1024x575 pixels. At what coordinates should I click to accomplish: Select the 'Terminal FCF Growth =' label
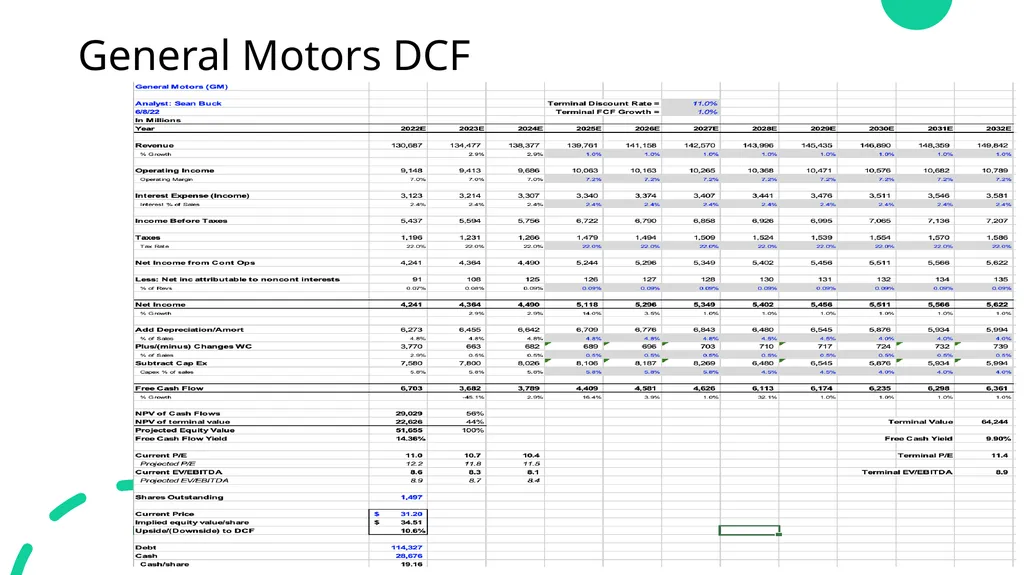(607, 112)
